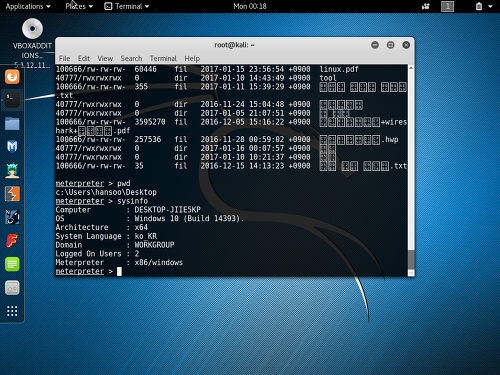Click the x64 architecture value

(x=141, y=227)
